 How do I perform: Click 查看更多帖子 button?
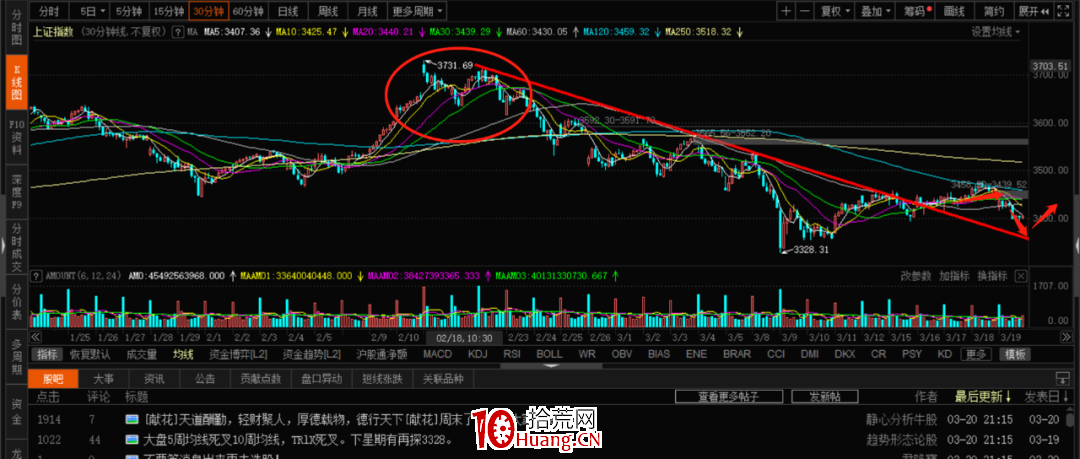(729, 396)
